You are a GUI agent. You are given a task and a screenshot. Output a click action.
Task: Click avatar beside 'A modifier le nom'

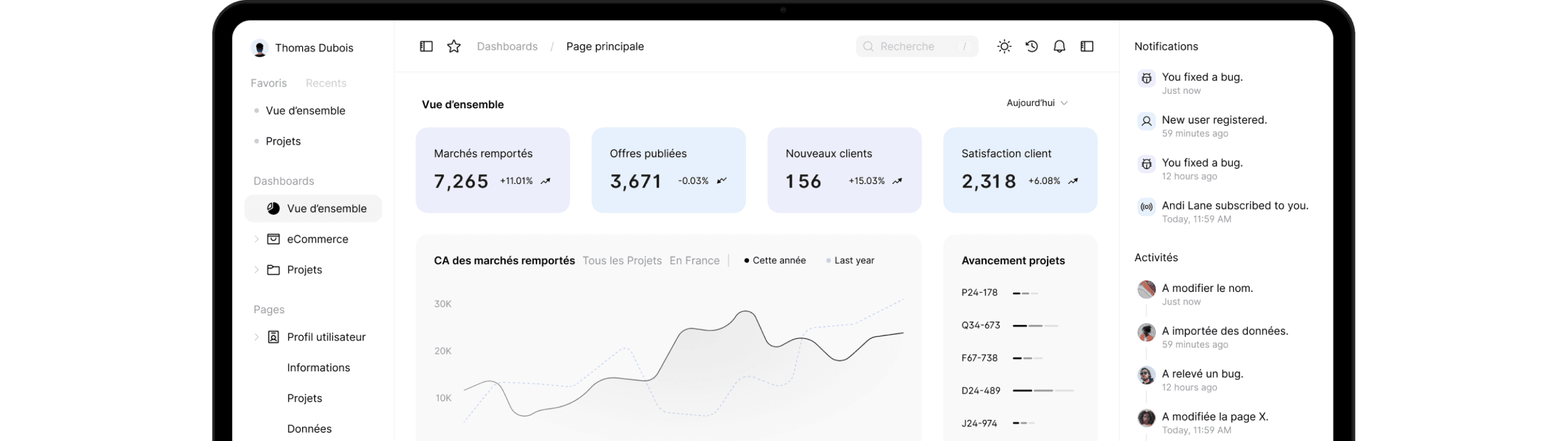1146,289
